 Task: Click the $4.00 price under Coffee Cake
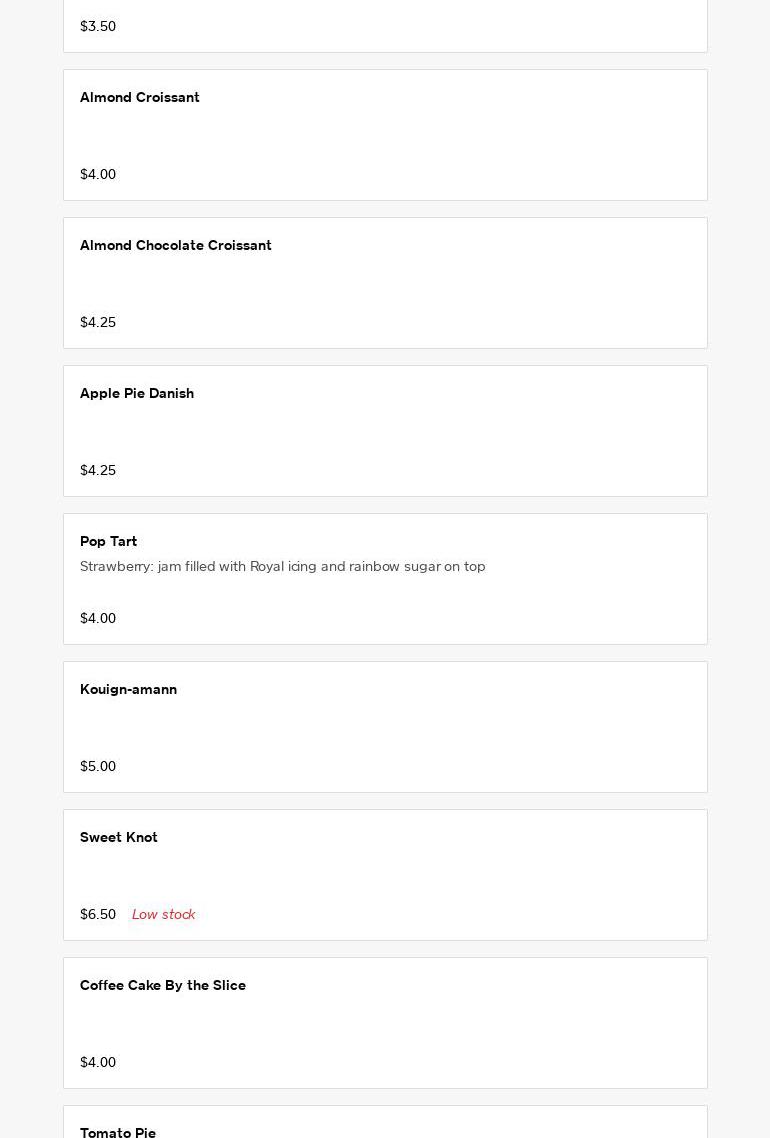pos(98,1063)
